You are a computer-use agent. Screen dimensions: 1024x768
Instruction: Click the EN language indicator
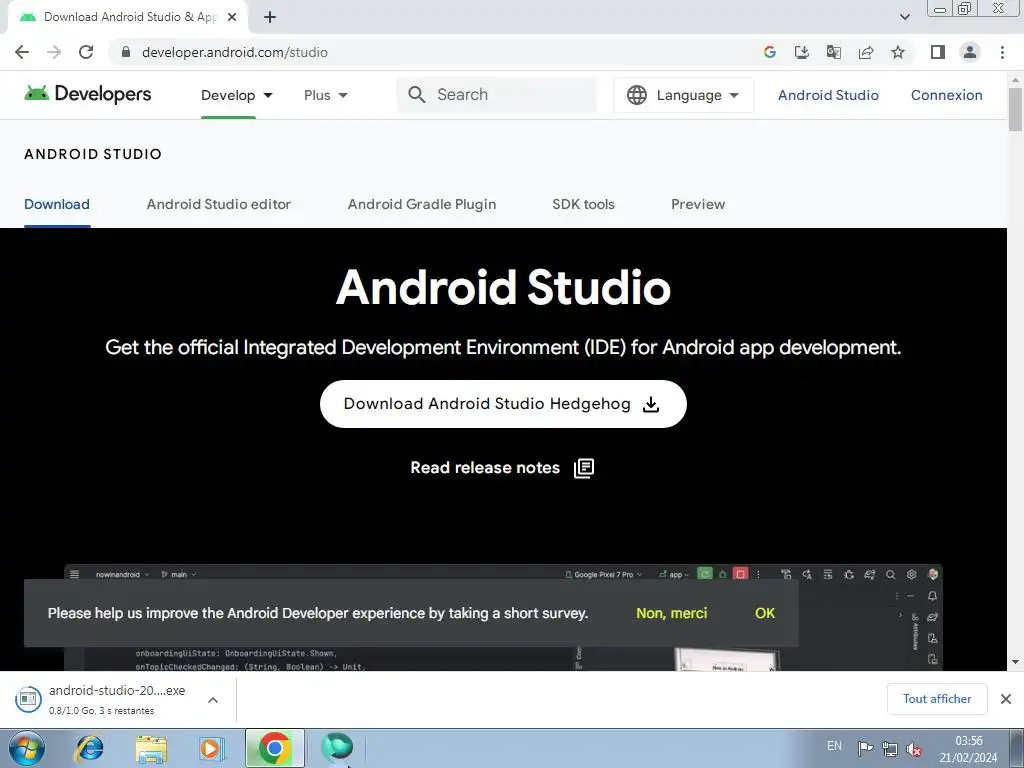tap(834, 746)
